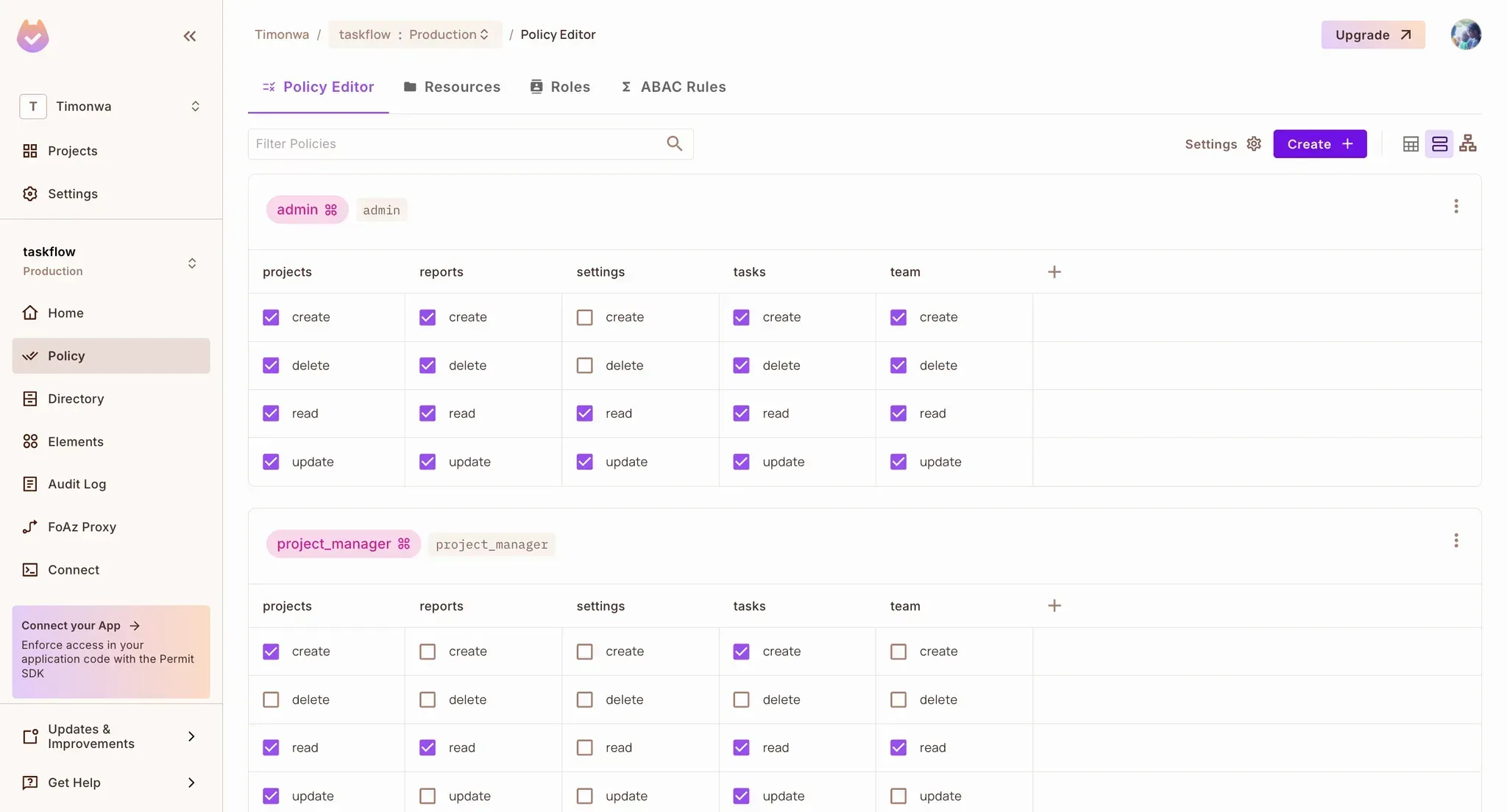Open the Audit Log sidebar item
This screenshot has height=812, width=1507.
(x=77, y=484)
